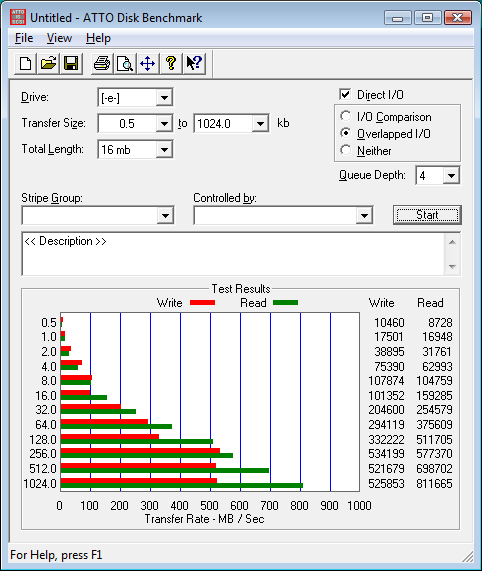Open the View menu
Image resolution: width=482 pixels, height=571 pixels.
59,38
